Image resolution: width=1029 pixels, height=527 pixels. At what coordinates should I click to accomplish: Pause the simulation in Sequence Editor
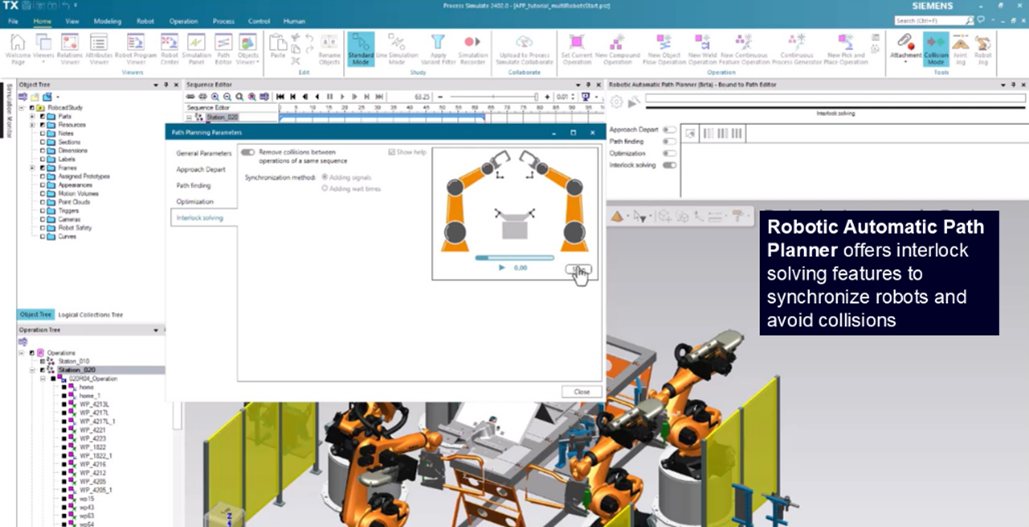tap(330, 96)
